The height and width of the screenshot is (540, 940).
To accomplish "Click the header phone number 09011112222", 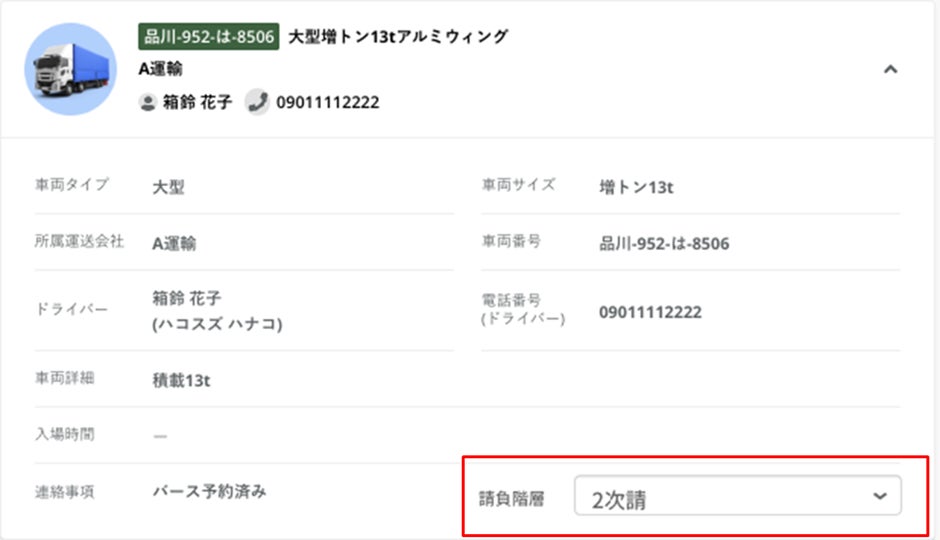I will tap(327, 102).
